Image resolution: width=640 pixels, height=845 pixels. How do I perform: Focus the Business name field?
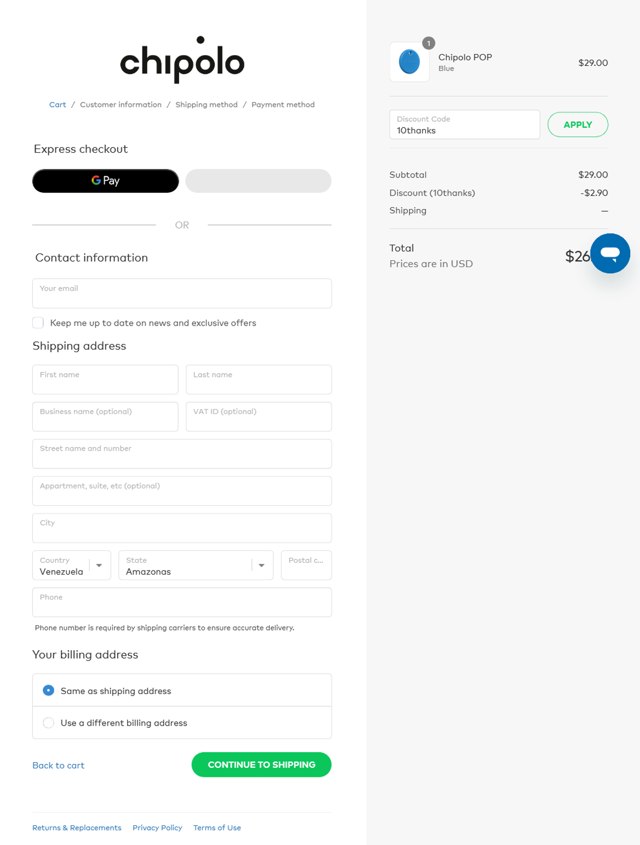(x=106, y=417)
